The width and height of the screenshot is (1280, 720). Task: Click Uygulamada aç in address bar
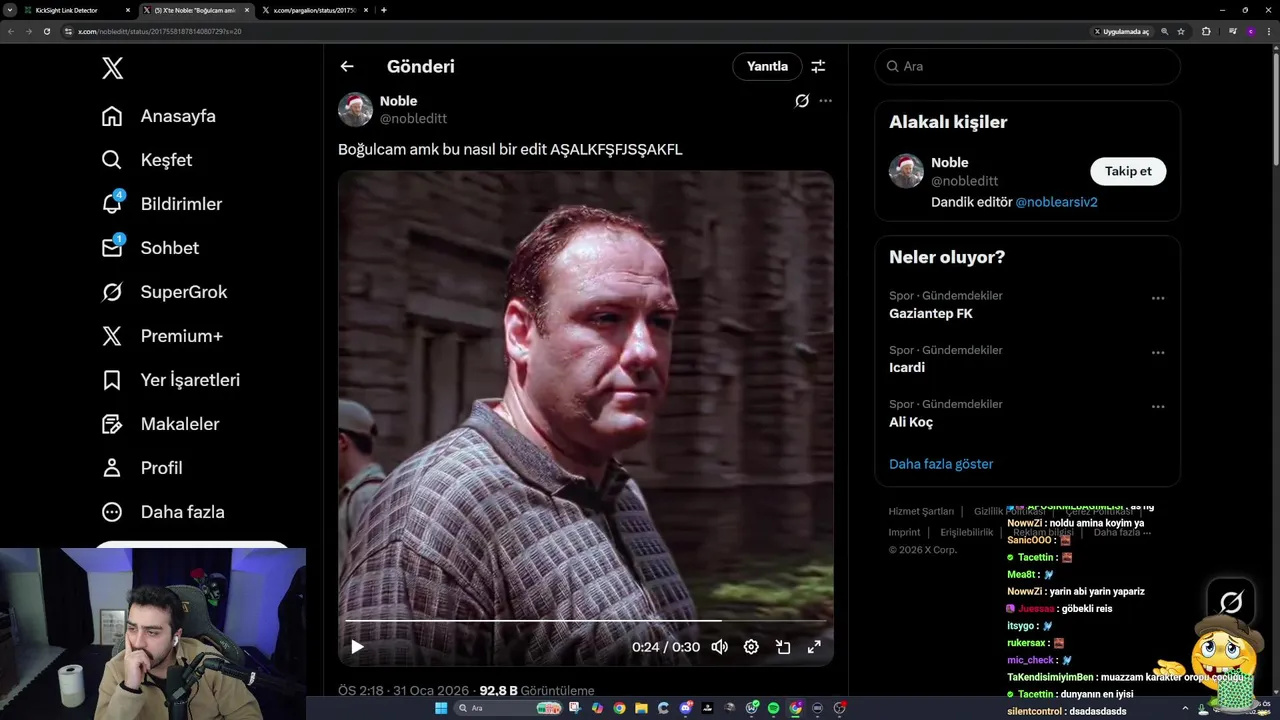[x=1122, y=31]
